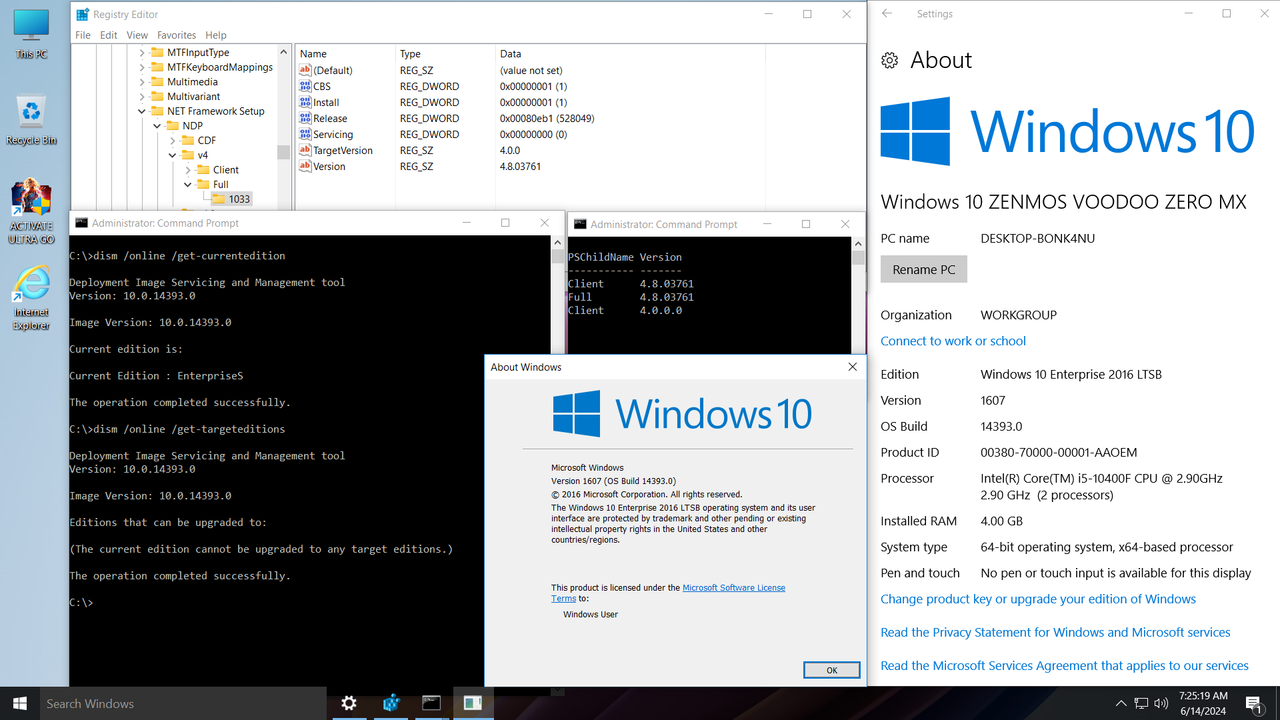The image size is (1280, 720).
Task: Open Registry Editor File menu
Action: 83,35
